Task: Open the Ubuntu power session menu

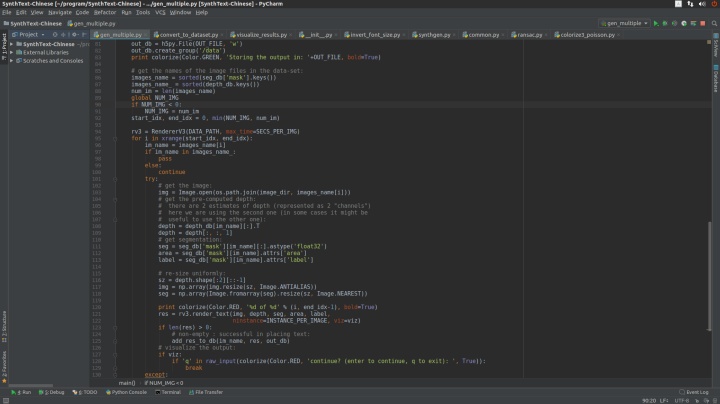Action: click(x=714, y=4)
